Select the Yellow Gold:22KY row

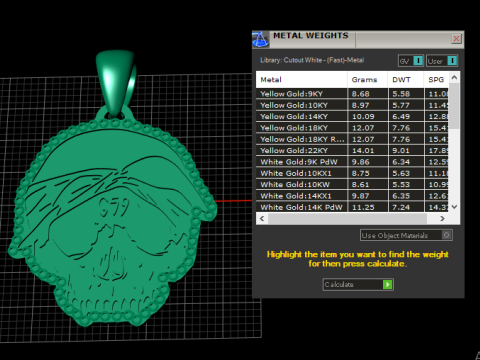click(352, 150)
